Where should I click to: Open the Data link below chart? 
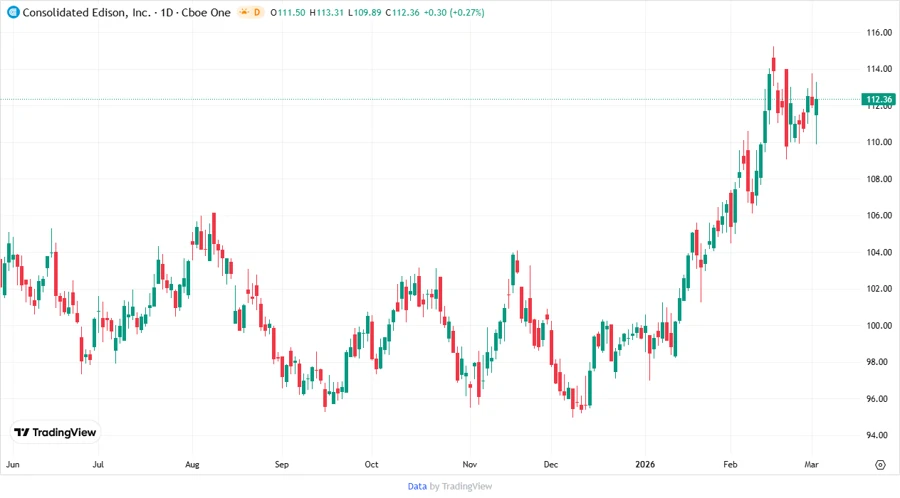pos(417,487)
